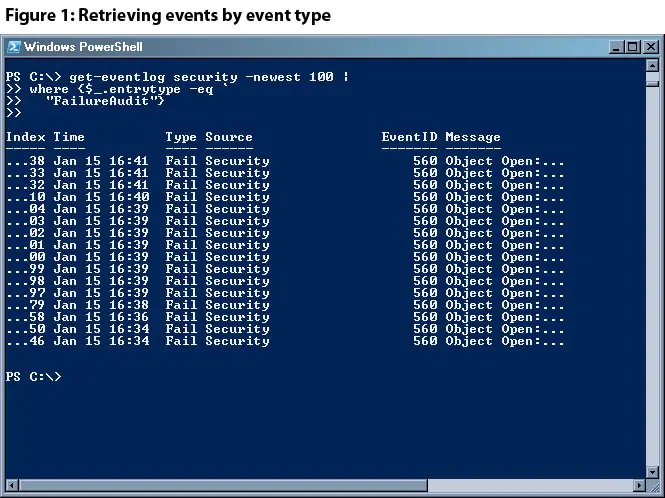Minimize the Windows PowerShell window
The height and width of the screenshot is (498, 665).
pos(616,47)
